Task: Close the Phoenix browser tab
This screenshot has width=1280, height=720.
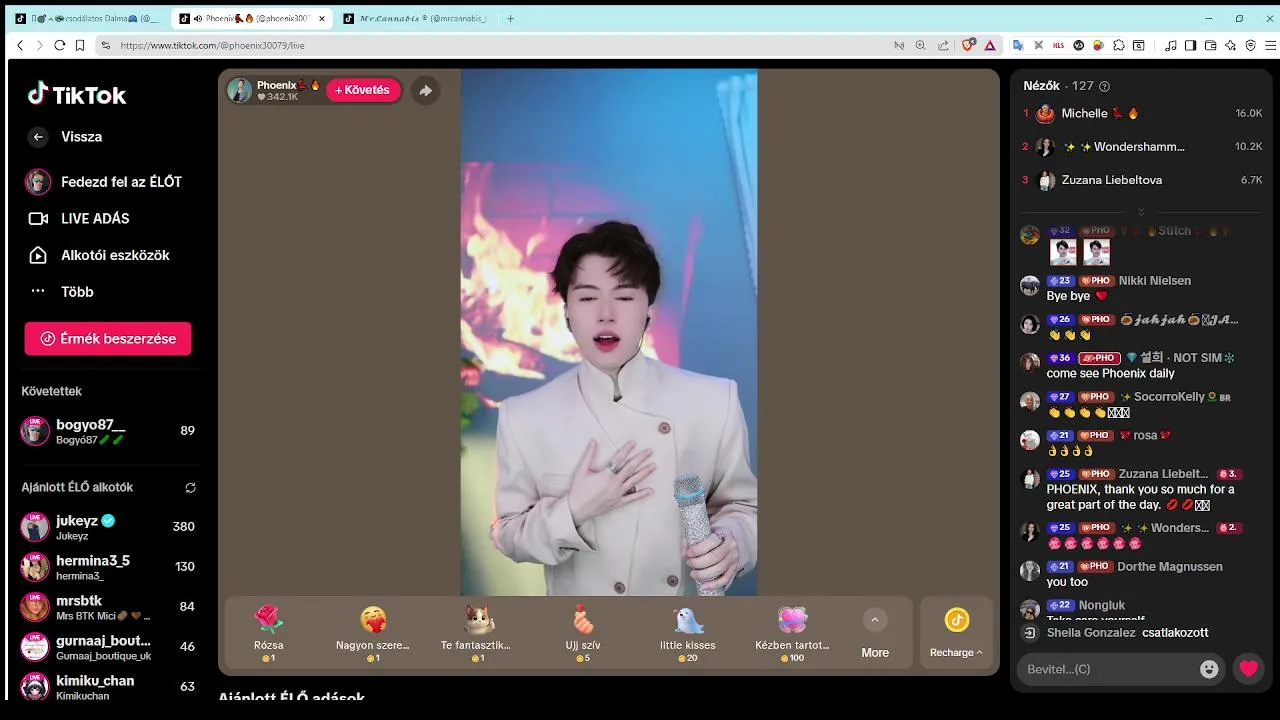Action: tap(322, 19)
